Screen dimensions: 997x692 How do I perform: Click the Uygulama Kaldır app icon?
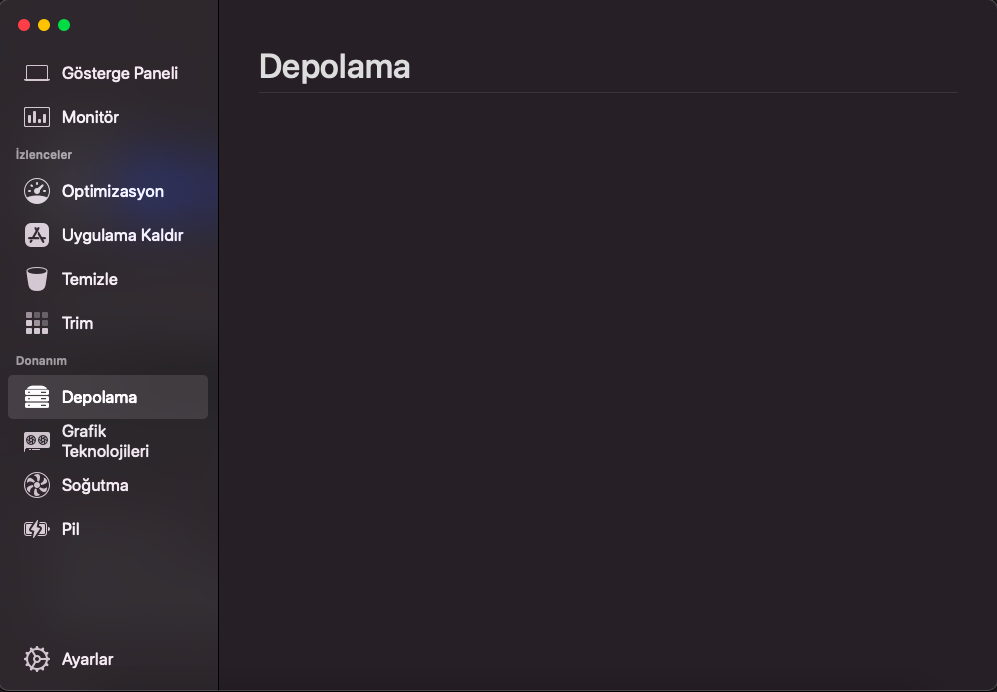click(37, 235)
